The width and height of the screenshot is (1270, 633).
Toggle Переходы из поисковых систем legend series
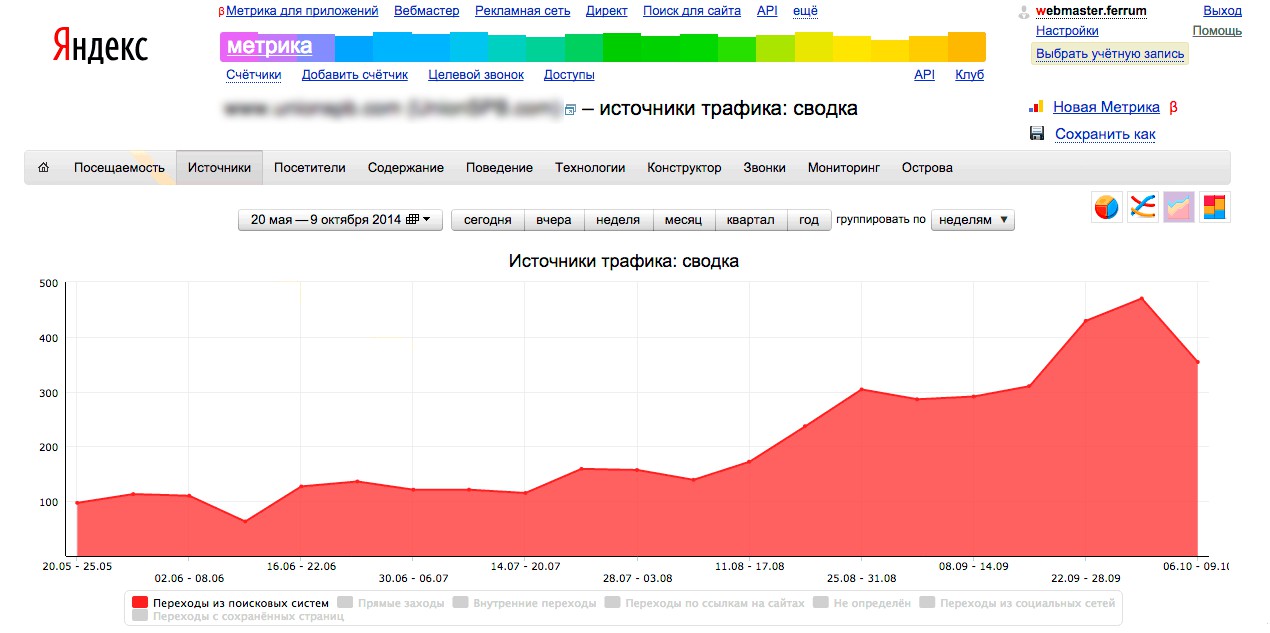229,603
